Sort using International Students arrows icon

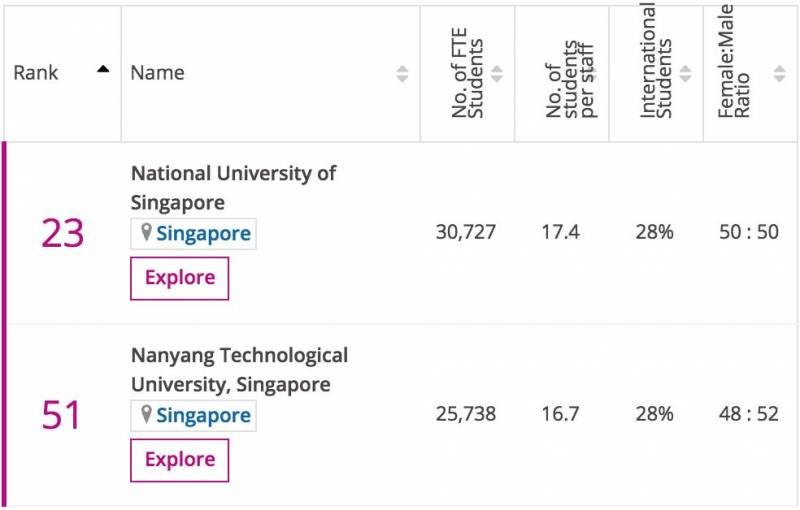coord(686,74)
